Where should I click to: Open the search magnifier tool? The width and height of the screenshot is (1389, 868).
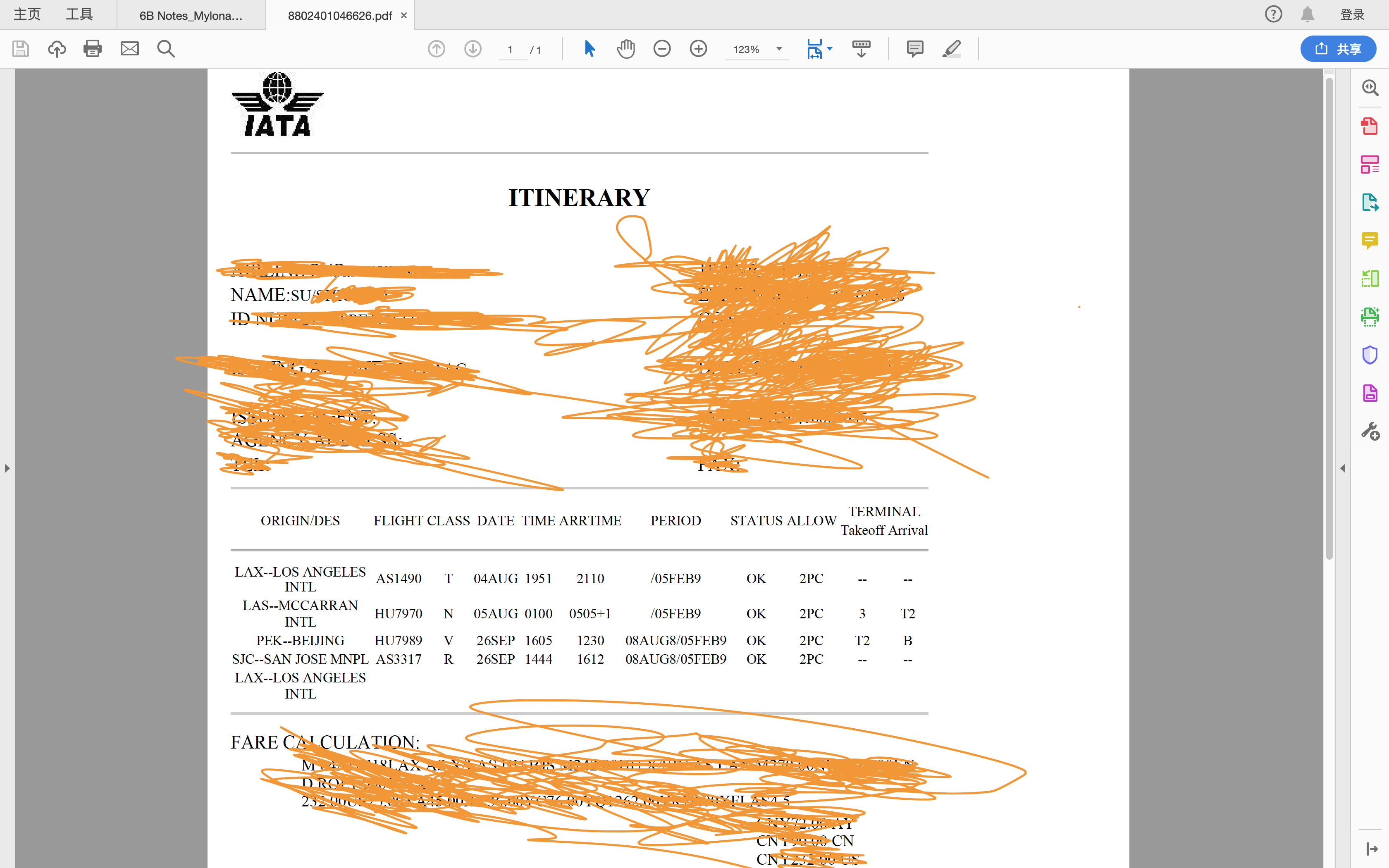tap(166, 49)
